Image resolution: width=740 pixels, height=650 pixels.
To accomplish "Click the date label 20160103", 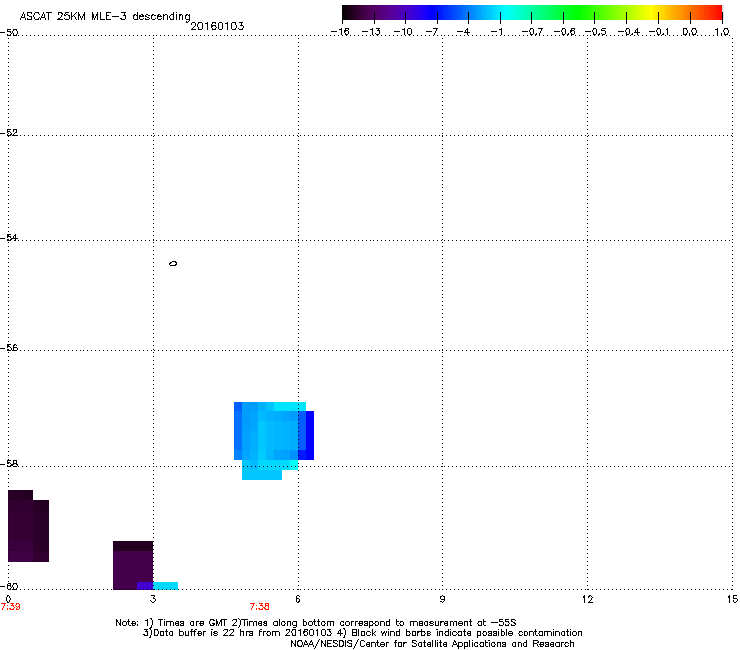I will click(x=217, y=26).
